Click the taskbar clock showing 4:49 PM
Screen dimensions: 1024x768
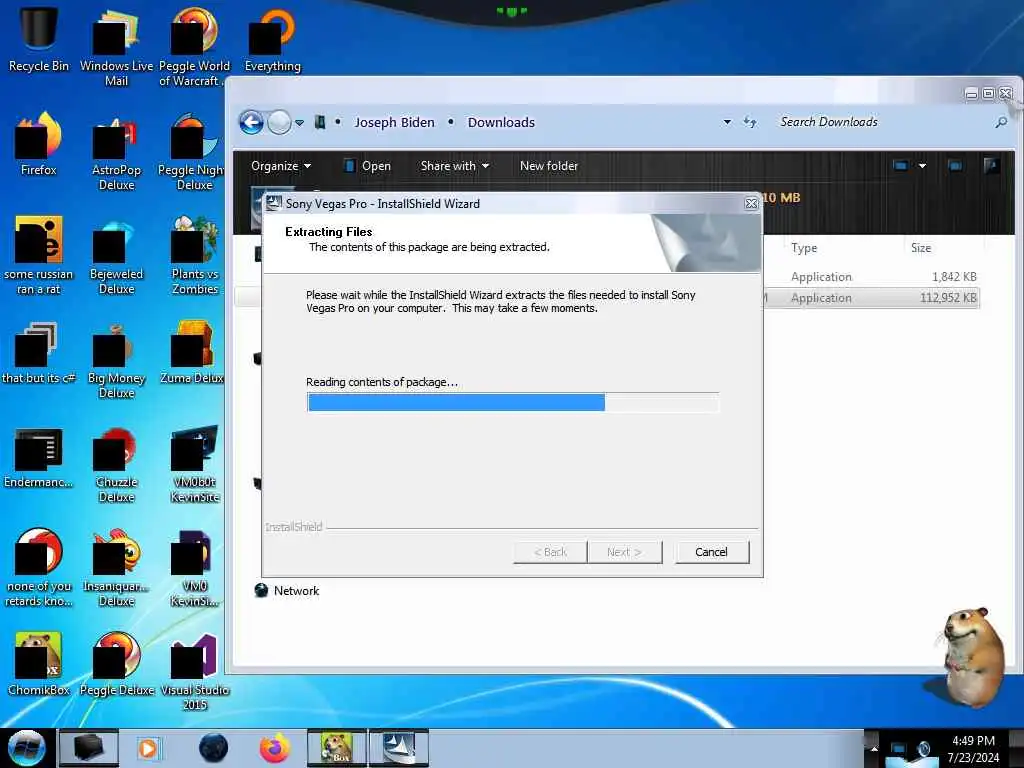point(973,748)
